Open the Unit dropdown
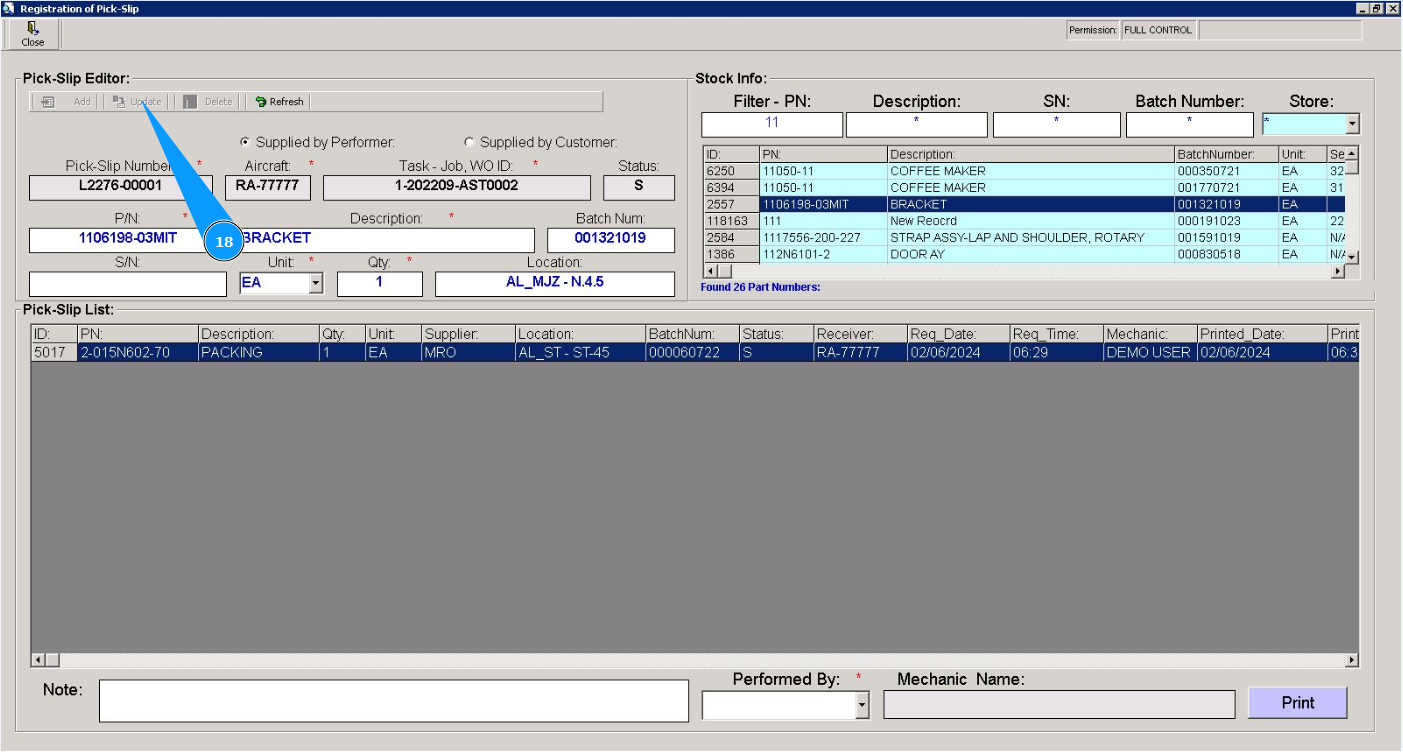Screen dimensions: 1403x754 click(315, 284)
